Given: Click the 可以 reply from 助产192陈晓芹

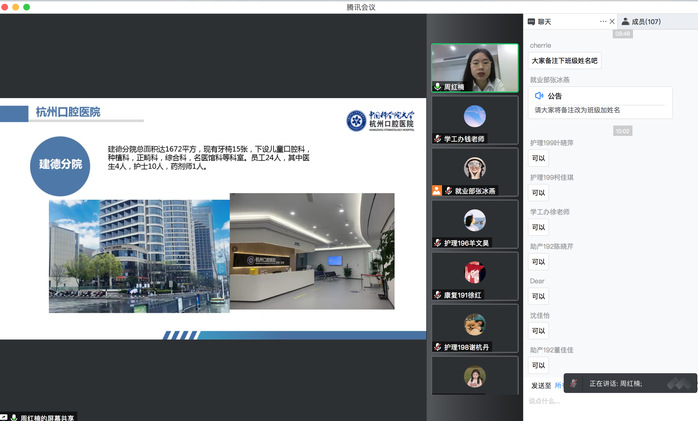Looking at the screenshot, I should (x=539, y=262).
